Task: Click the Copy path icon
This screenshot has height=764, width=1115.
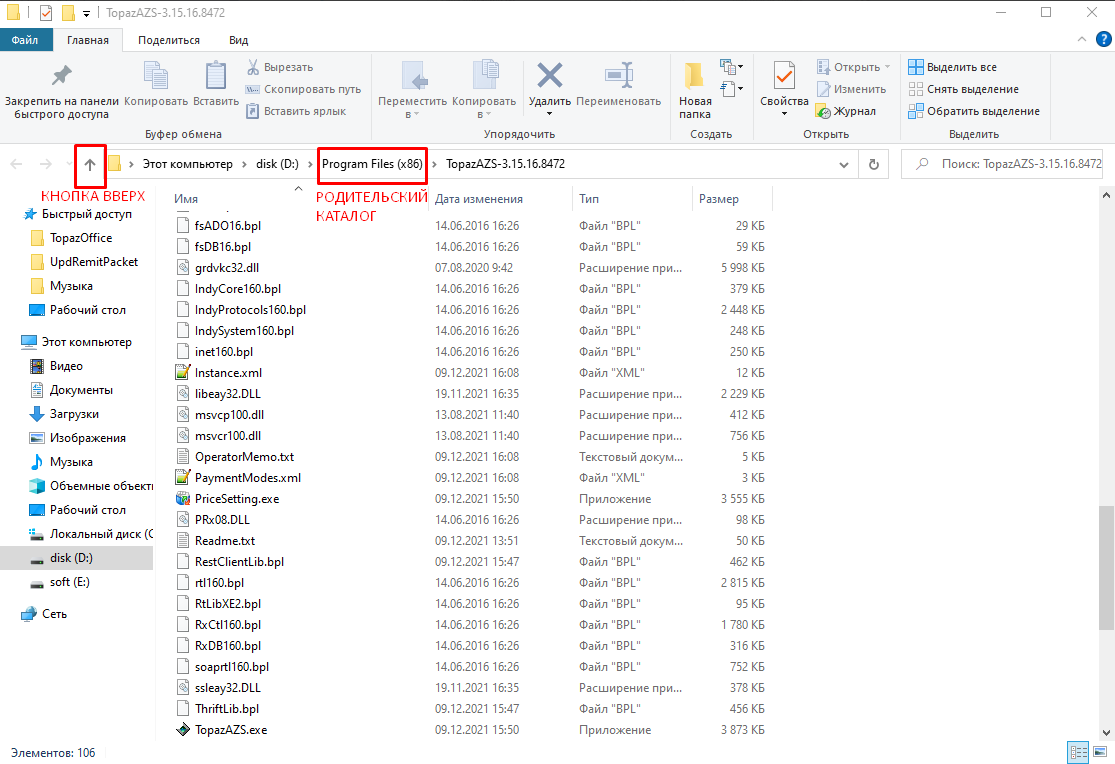Action: pos(252,89)
